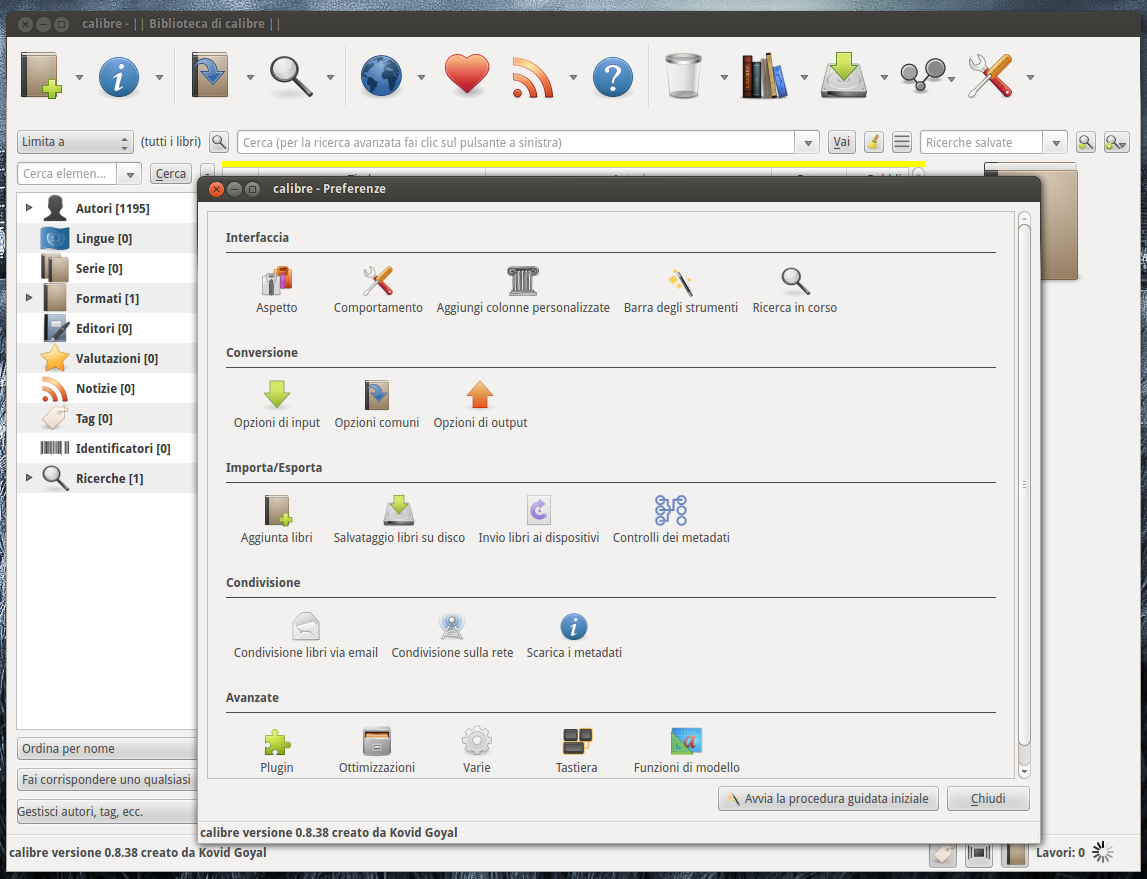Viewport: 1147px width, 879px height.
Task: Open the Limita a dropdown
Action: point(75,142)
